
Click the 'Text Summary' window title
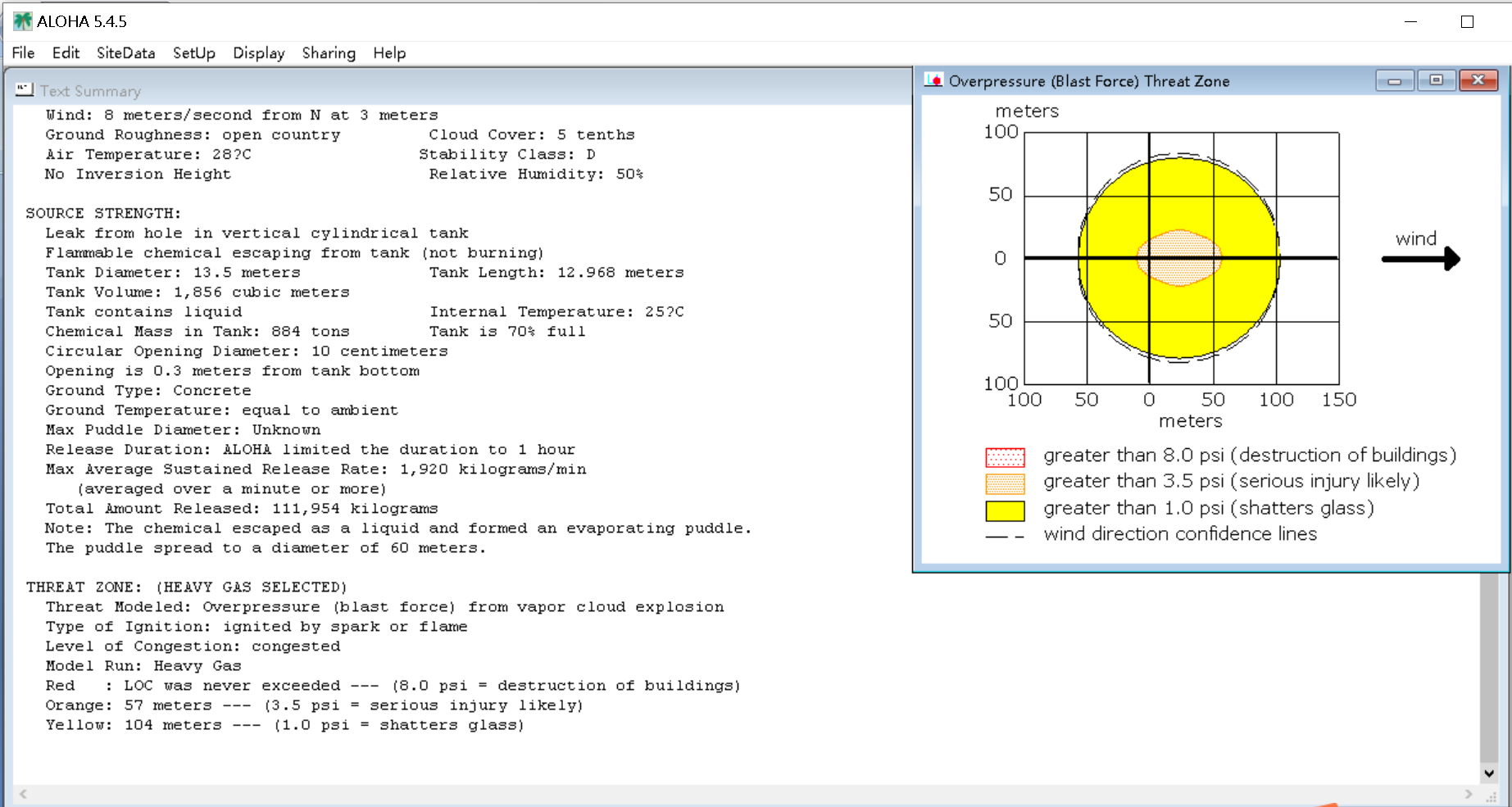point(90,91)
